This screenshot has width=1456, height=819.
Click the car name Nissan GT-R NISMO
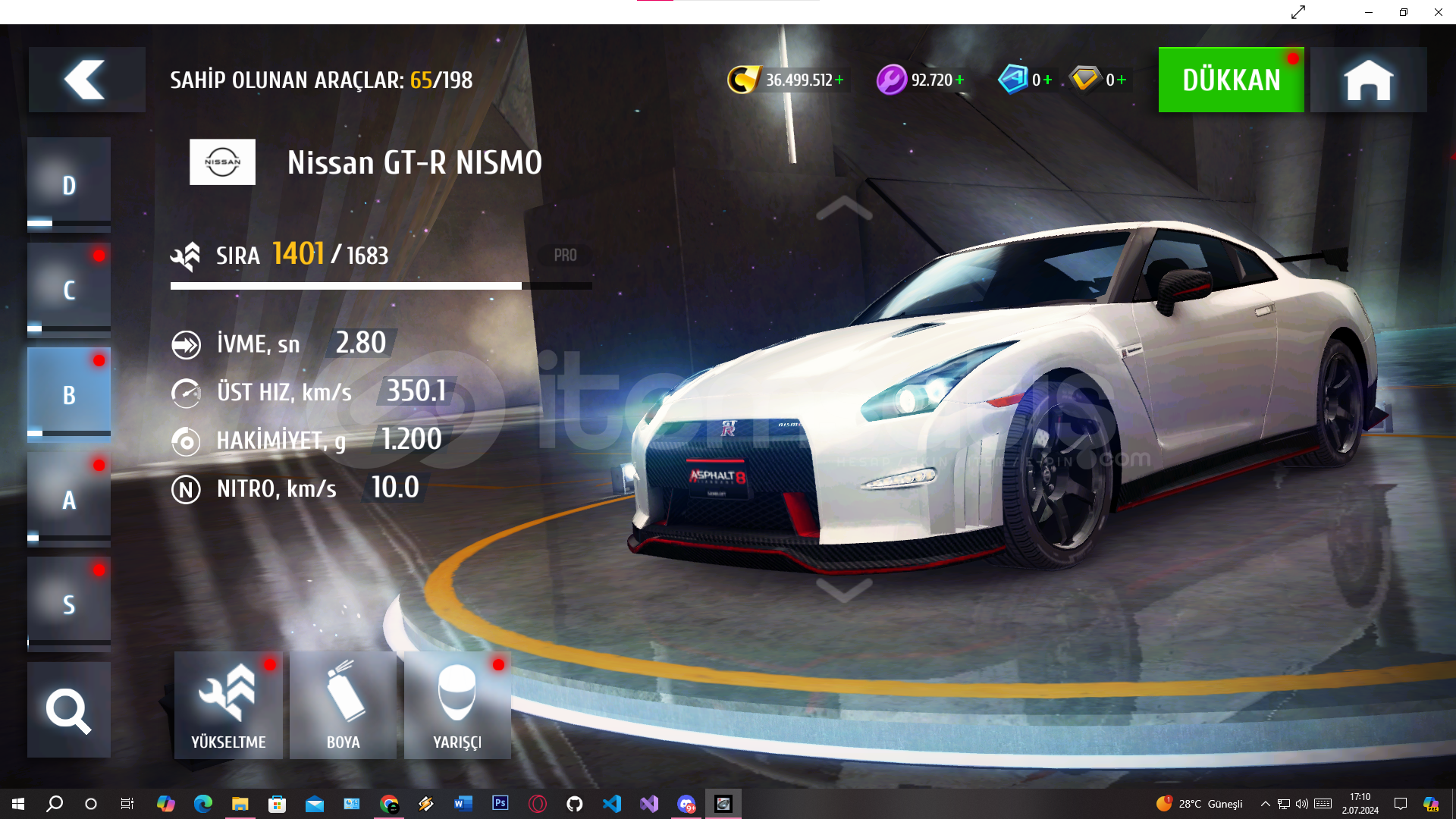[x=415, y=162]
